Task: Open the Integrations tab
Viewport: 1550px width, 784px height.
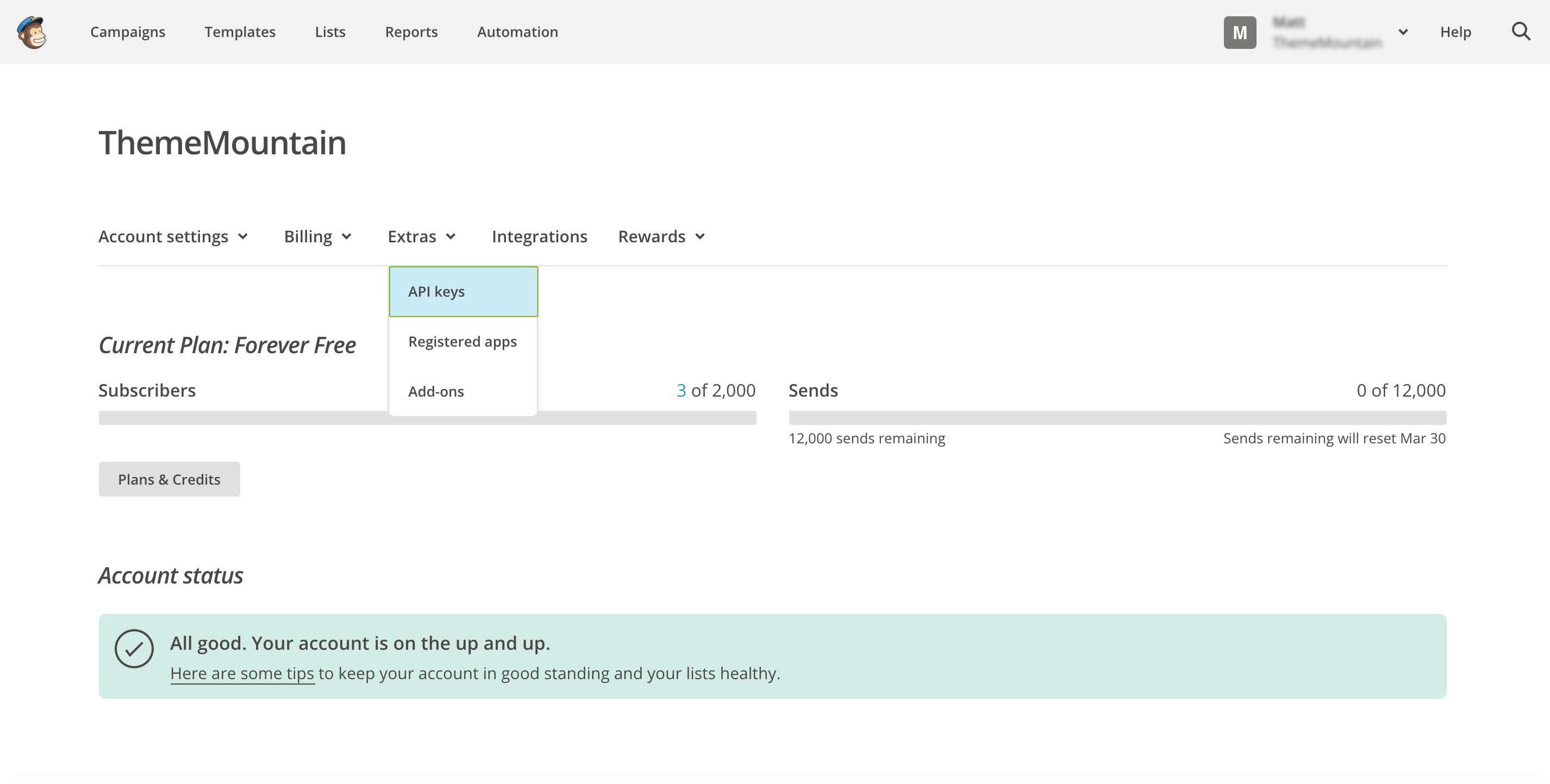Action: click(539, 236)
